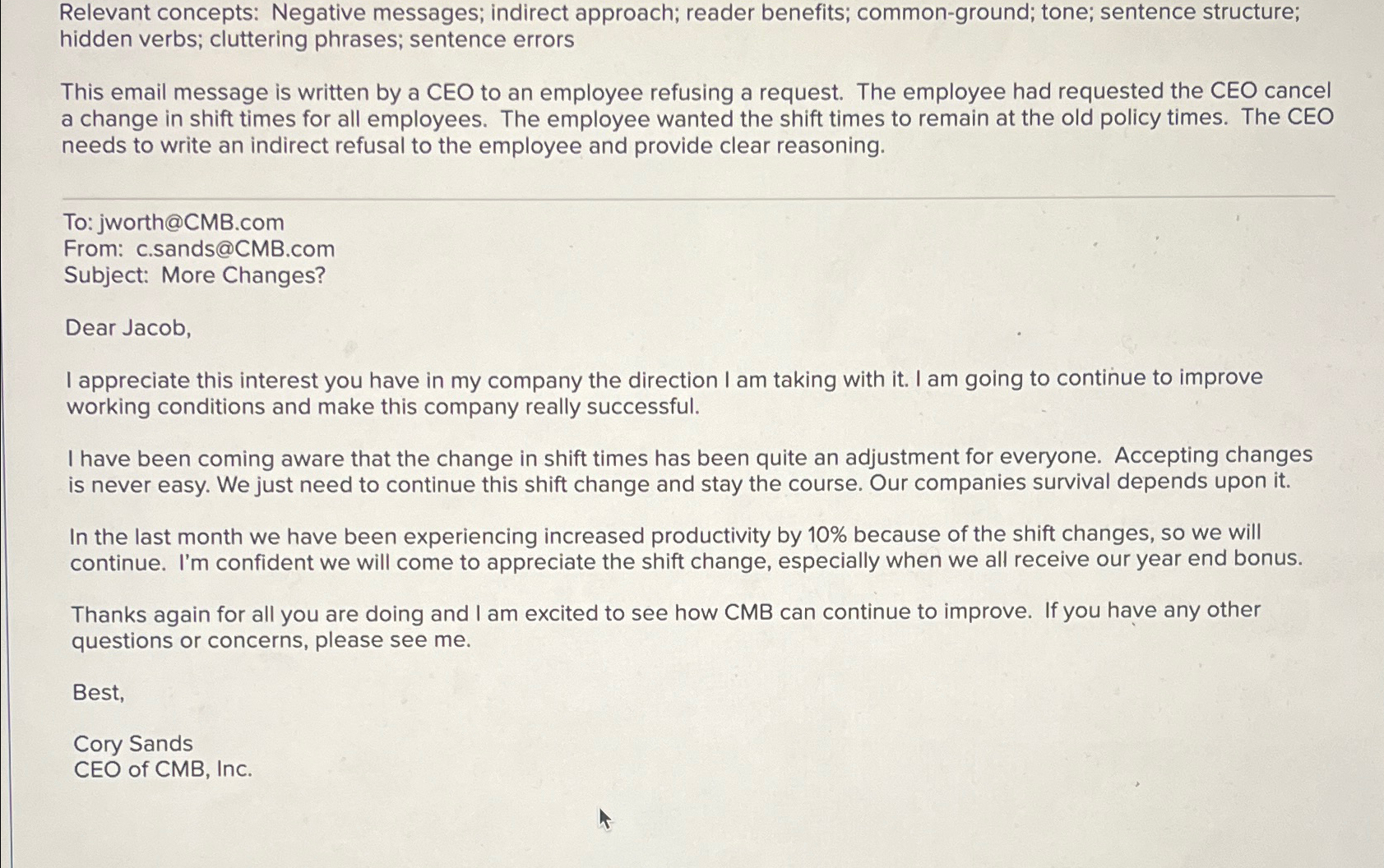Click the 'Cory Sands' signature name
1384x868 pixels.
(133, 744)
